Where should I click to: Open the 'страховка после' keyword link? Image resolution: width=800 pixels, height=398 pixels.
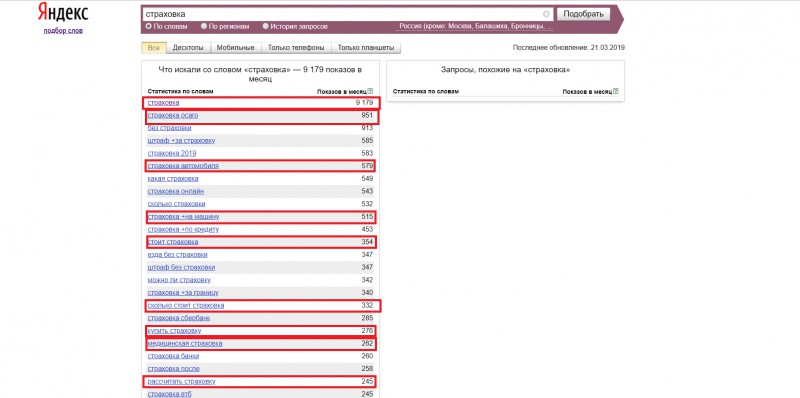coord(173,369)
